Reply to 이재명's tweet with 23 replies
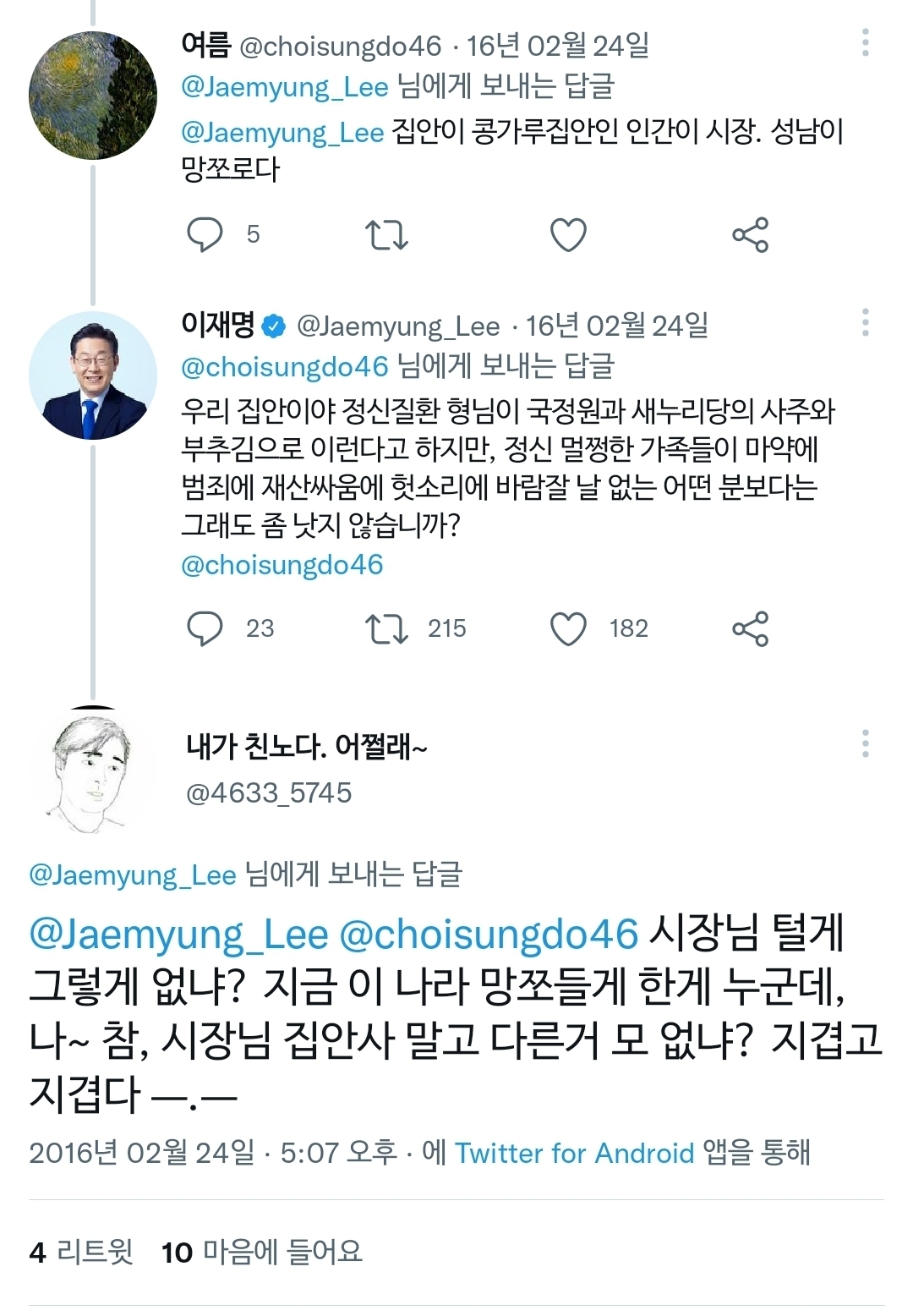 click(x=205, y=628)
